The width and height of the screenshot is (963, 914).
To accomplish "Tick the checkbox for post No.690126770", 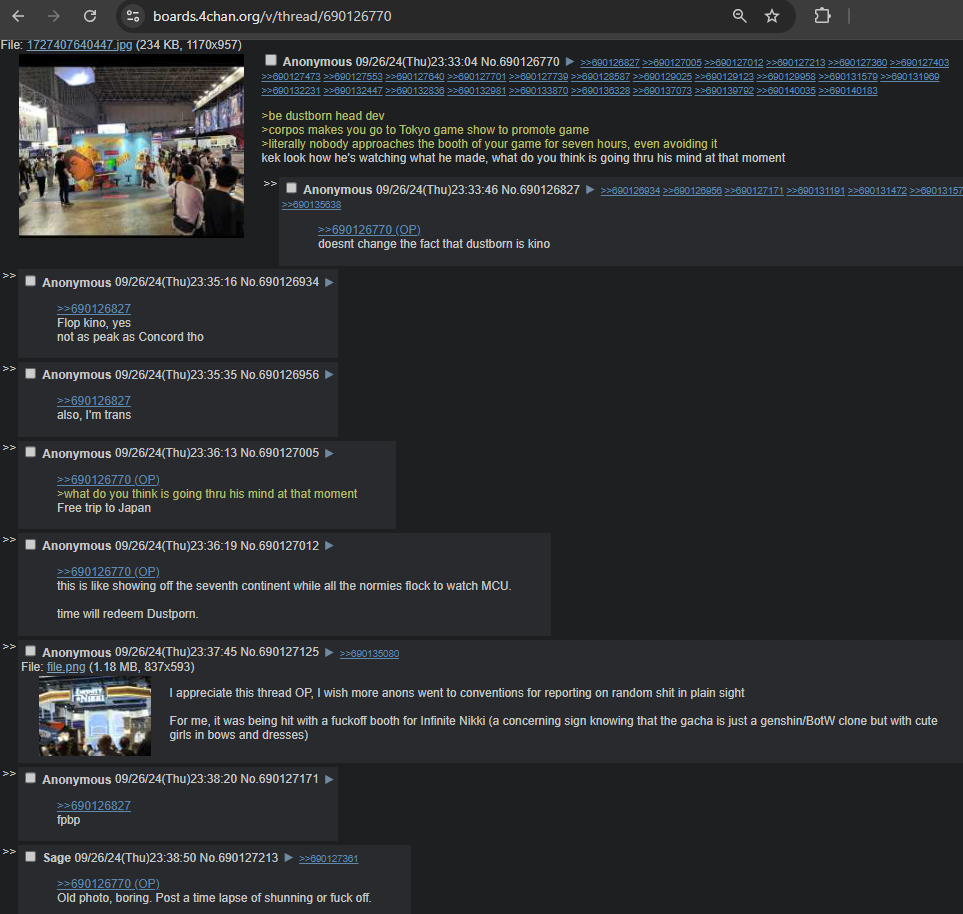I will tap(271, 60).
